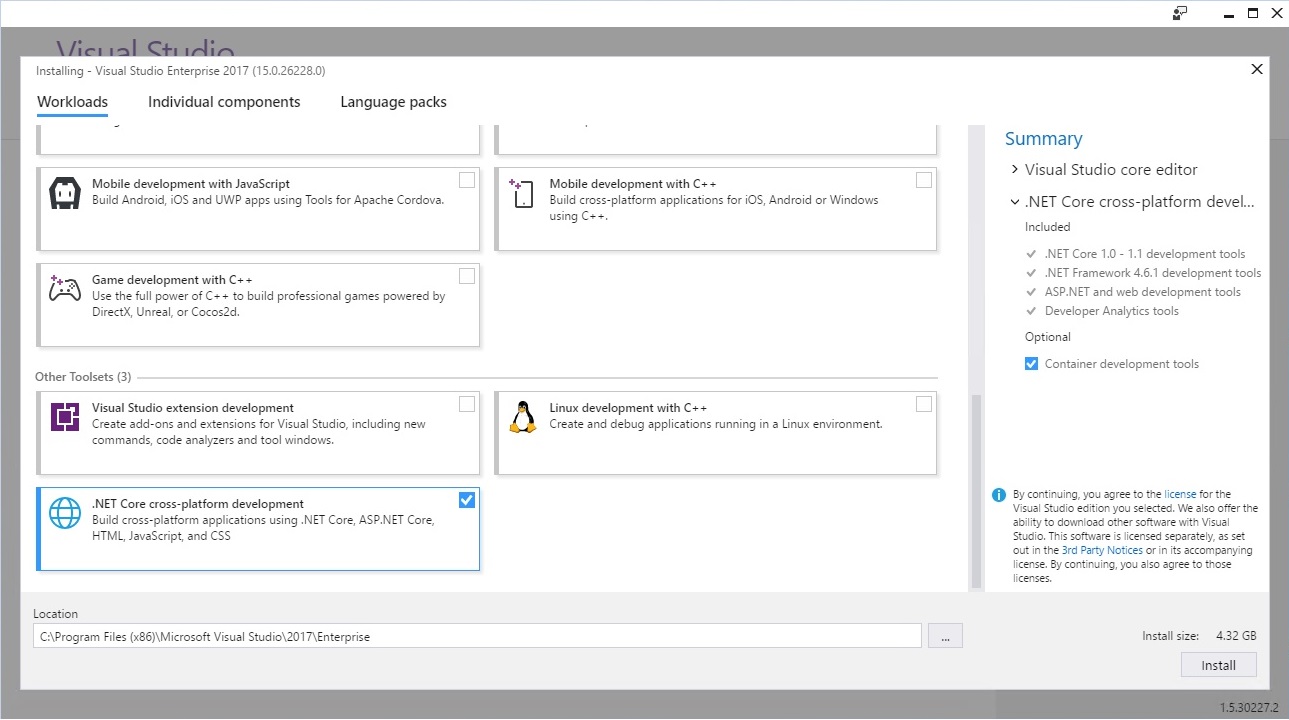Disable the Container development tools option
The image size is (1289, 720).
coord(1031,364)
